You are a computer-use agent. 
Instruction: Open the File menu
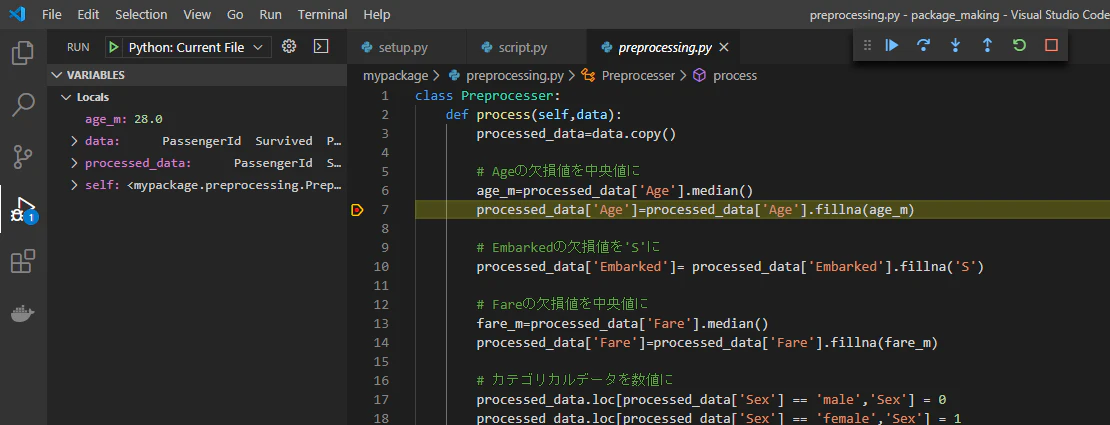[x=52, y=14]
